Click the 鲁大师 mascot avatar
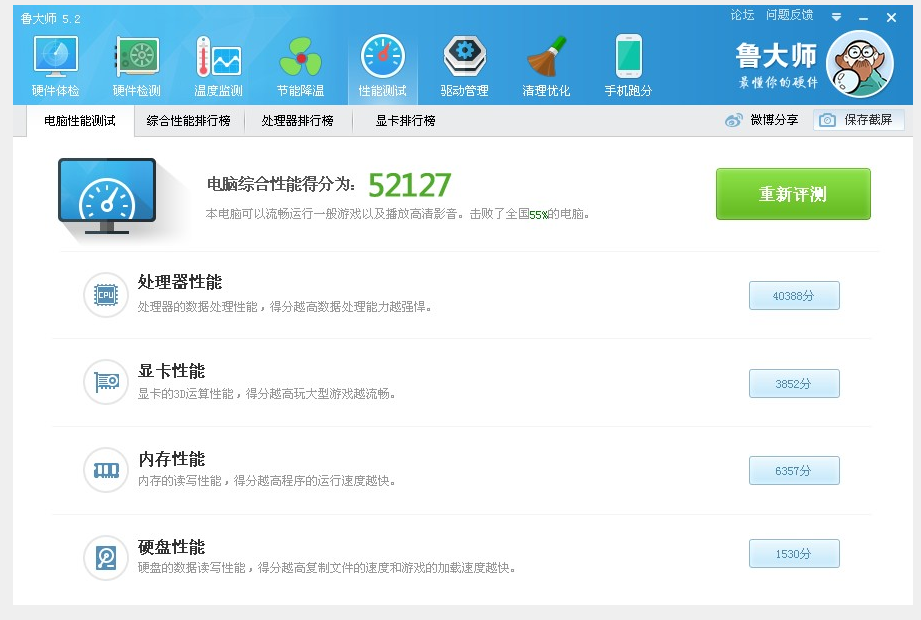The image size is (921, 620). pos(859,64)
